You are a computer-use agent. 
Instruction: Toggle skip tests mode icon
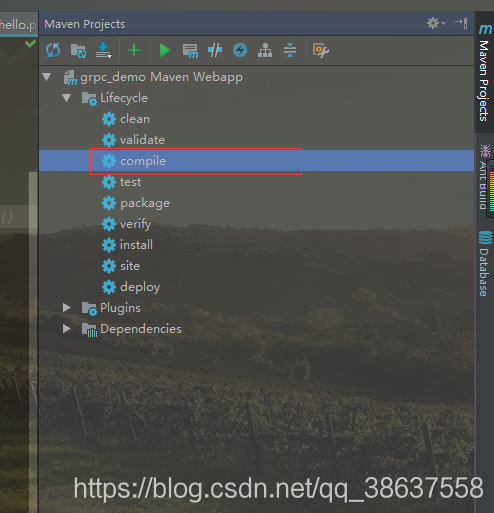(240, 51)
